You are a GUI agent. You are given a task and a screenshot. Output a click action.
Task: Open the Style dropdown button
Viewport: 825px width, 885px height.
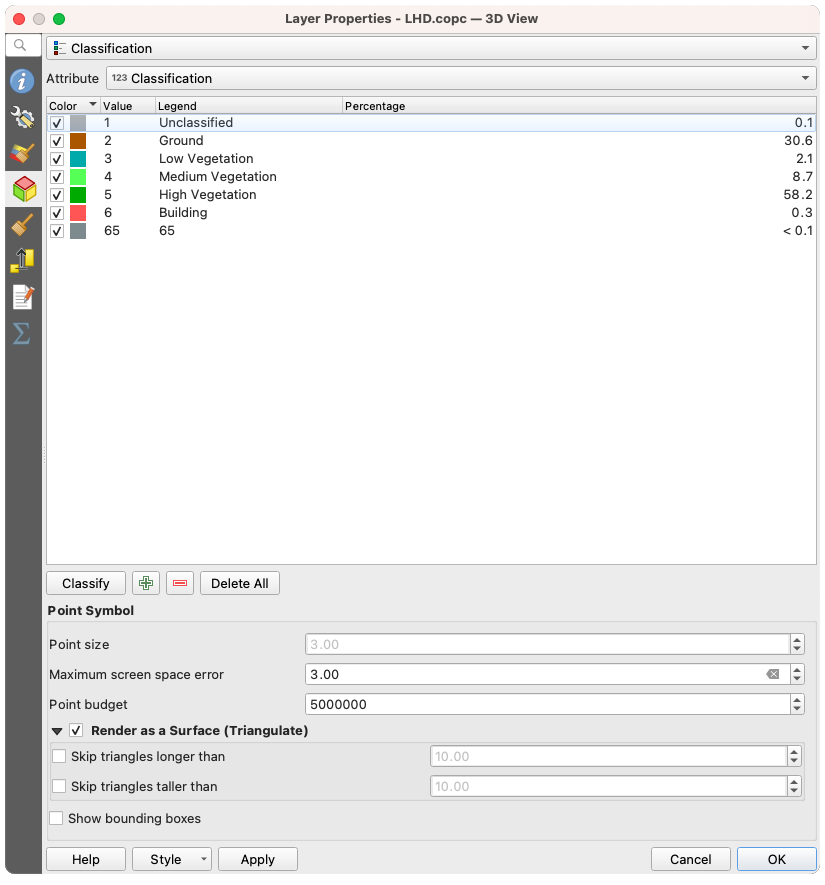173,859
